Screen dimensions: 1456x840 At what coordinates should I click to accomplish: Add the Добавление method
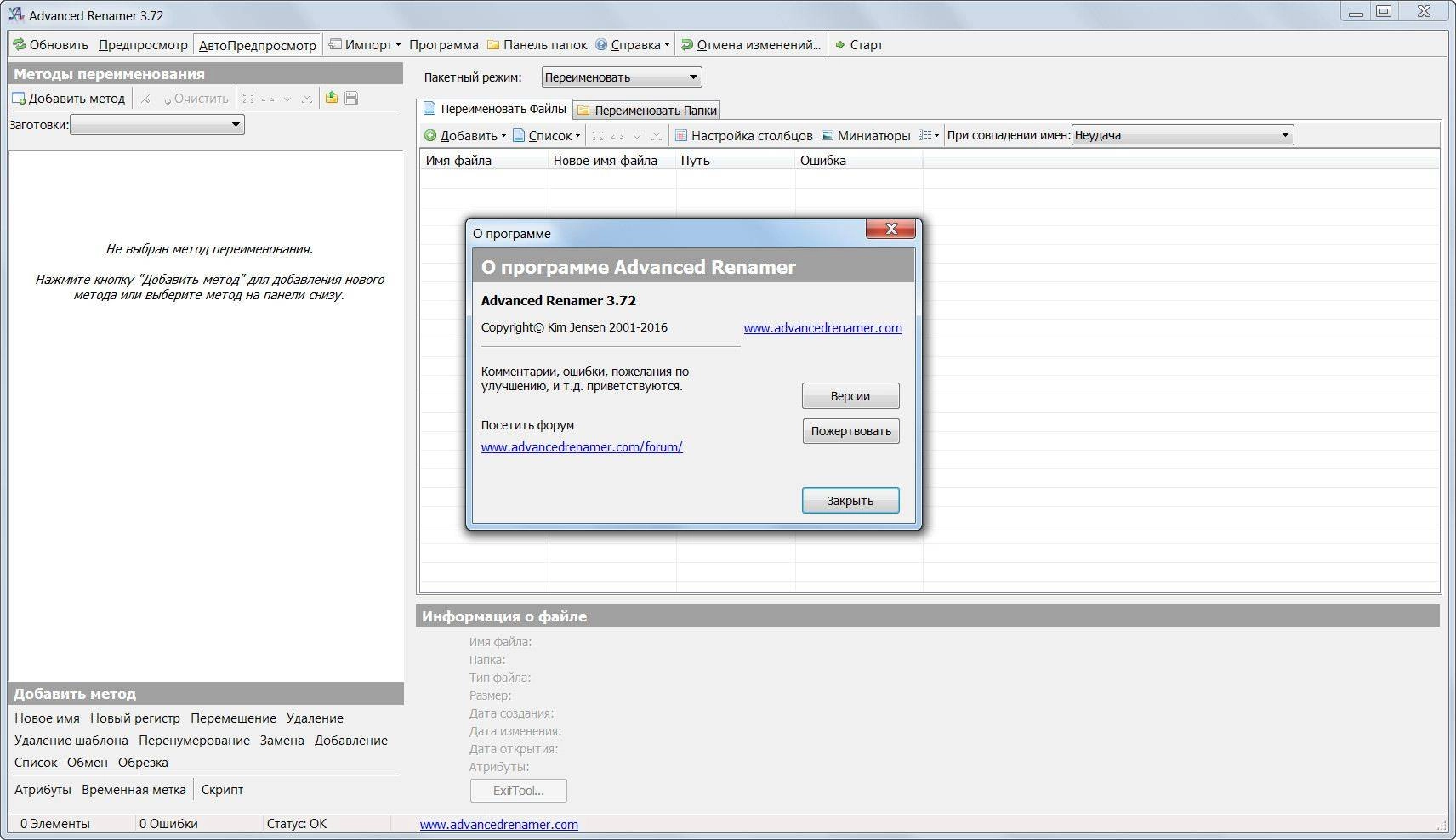(351, 741)
